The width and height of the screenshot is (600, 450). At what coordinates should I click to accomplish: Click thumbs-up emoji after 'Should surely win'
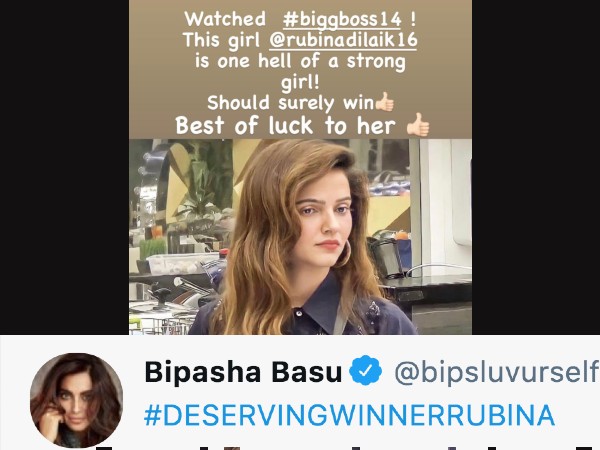[x=385, y=102]
